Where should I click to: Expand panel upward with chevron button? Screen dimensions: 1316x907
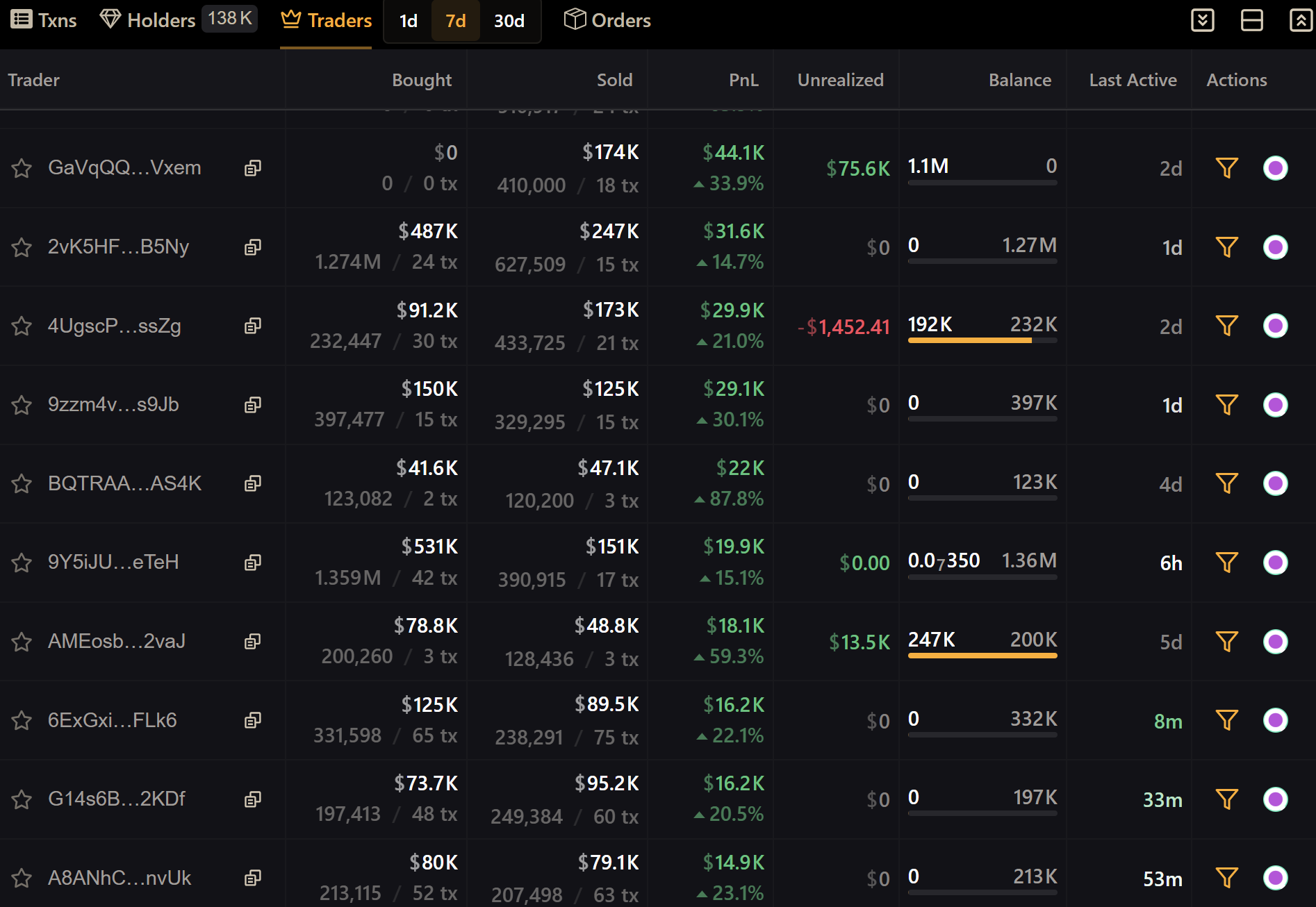tap(1300, 20)
